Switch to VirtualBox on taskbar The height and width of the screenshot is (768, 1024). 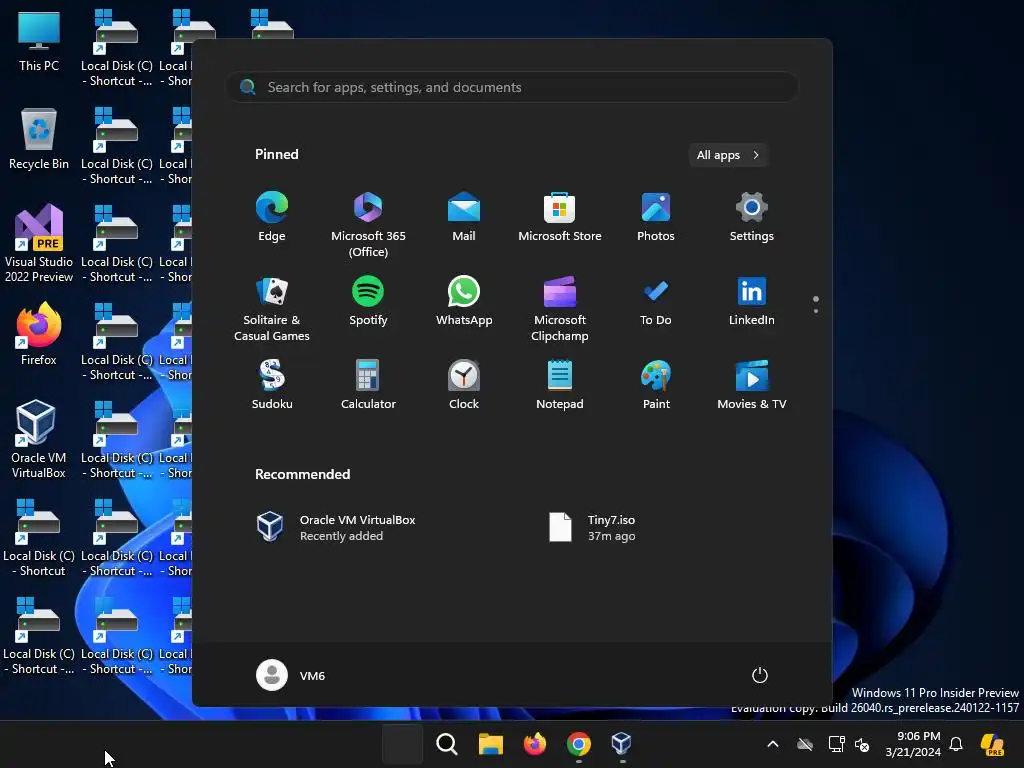622,743
